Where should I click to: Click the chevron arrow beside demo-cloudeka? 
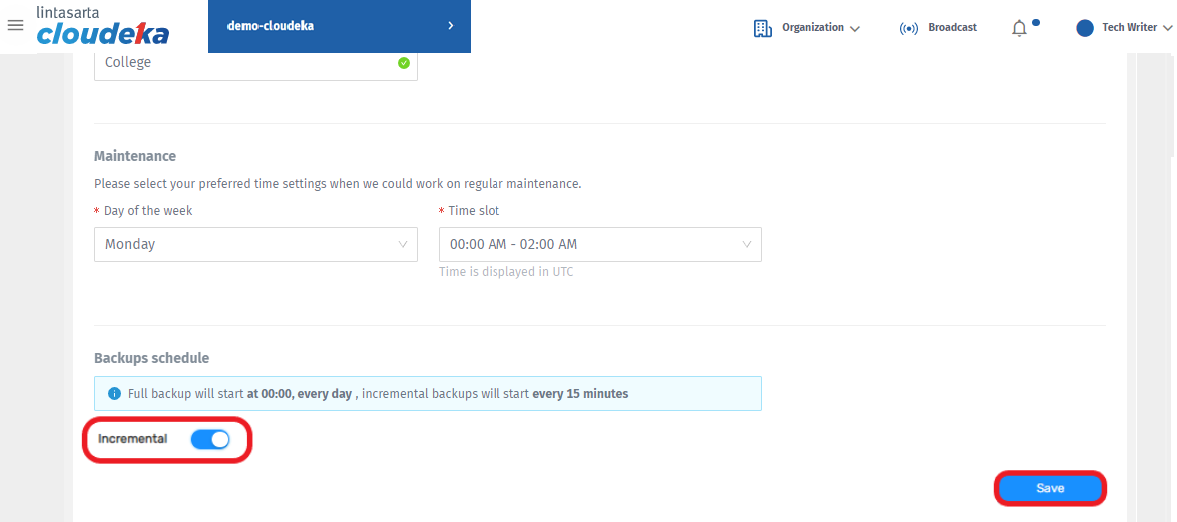(451, 26)
